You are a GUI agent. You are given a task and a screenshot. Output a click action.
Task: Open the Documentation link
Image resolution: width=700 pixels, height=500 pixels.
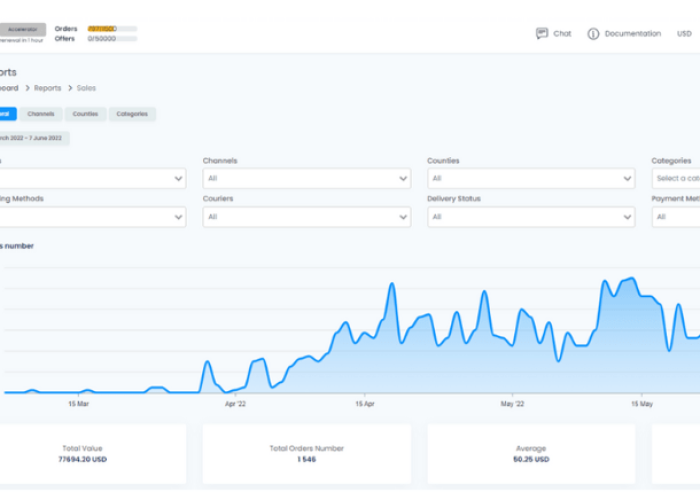[x=632, y=33]
